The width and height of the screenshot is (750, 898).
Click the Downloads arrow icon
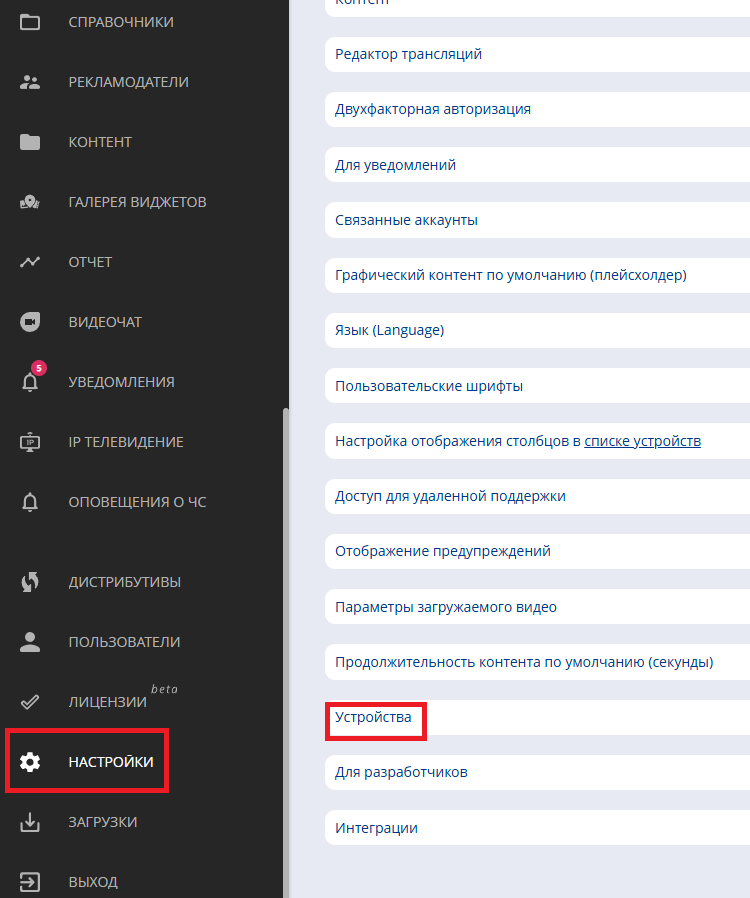pyautogui.click(x=30, y=822)
